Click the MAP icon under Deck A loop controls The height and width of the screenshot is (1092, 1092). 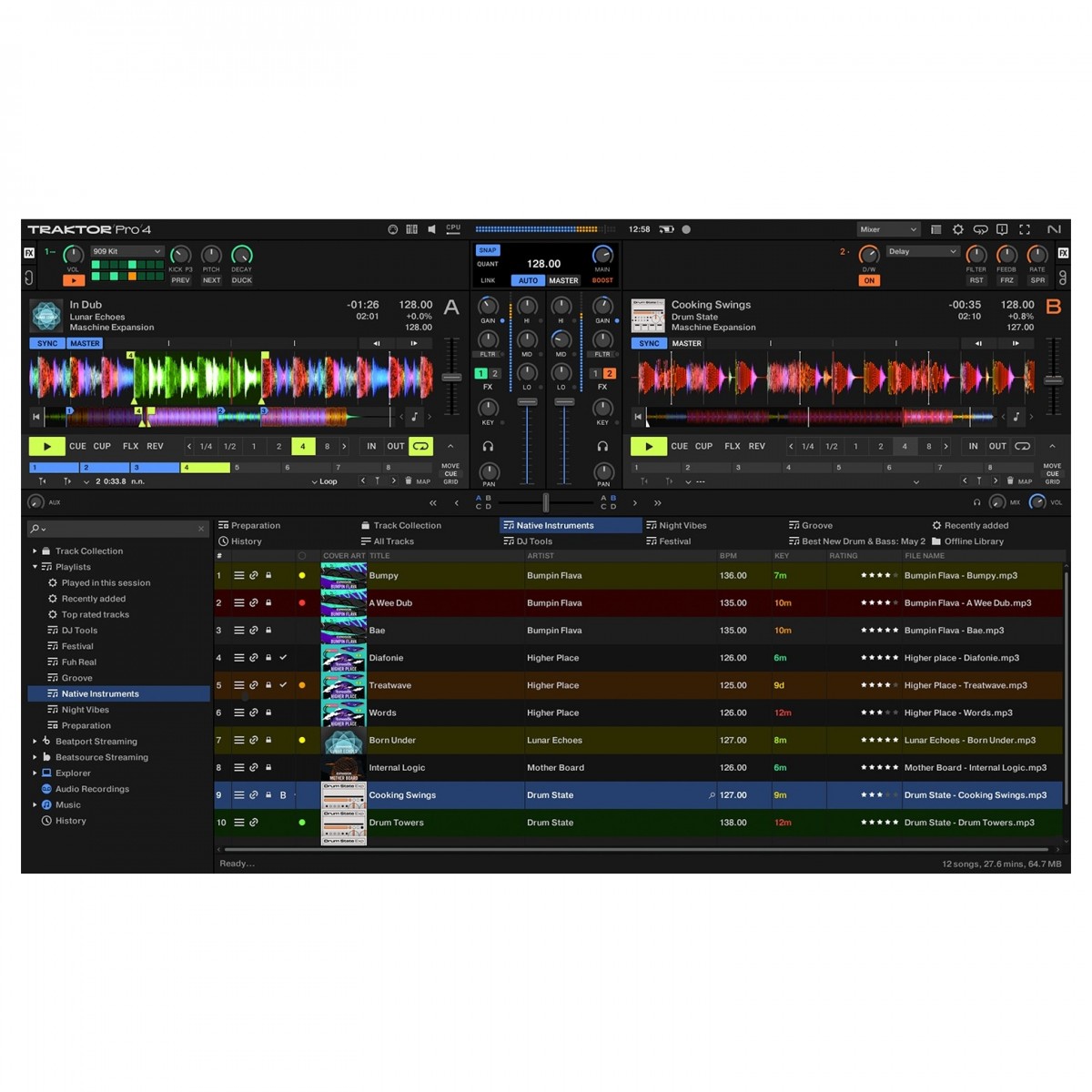pos(424,481)
